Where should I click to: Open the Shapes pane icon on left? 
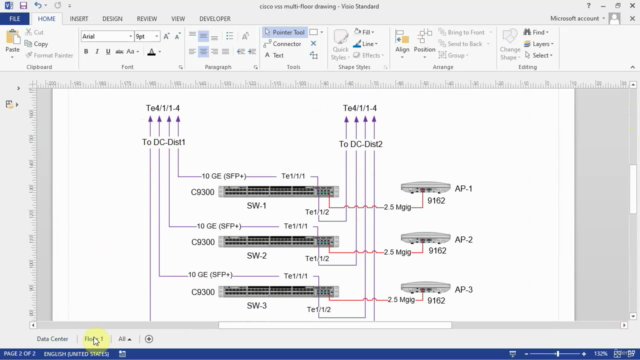pyautogui.click(x=9, y=104)
